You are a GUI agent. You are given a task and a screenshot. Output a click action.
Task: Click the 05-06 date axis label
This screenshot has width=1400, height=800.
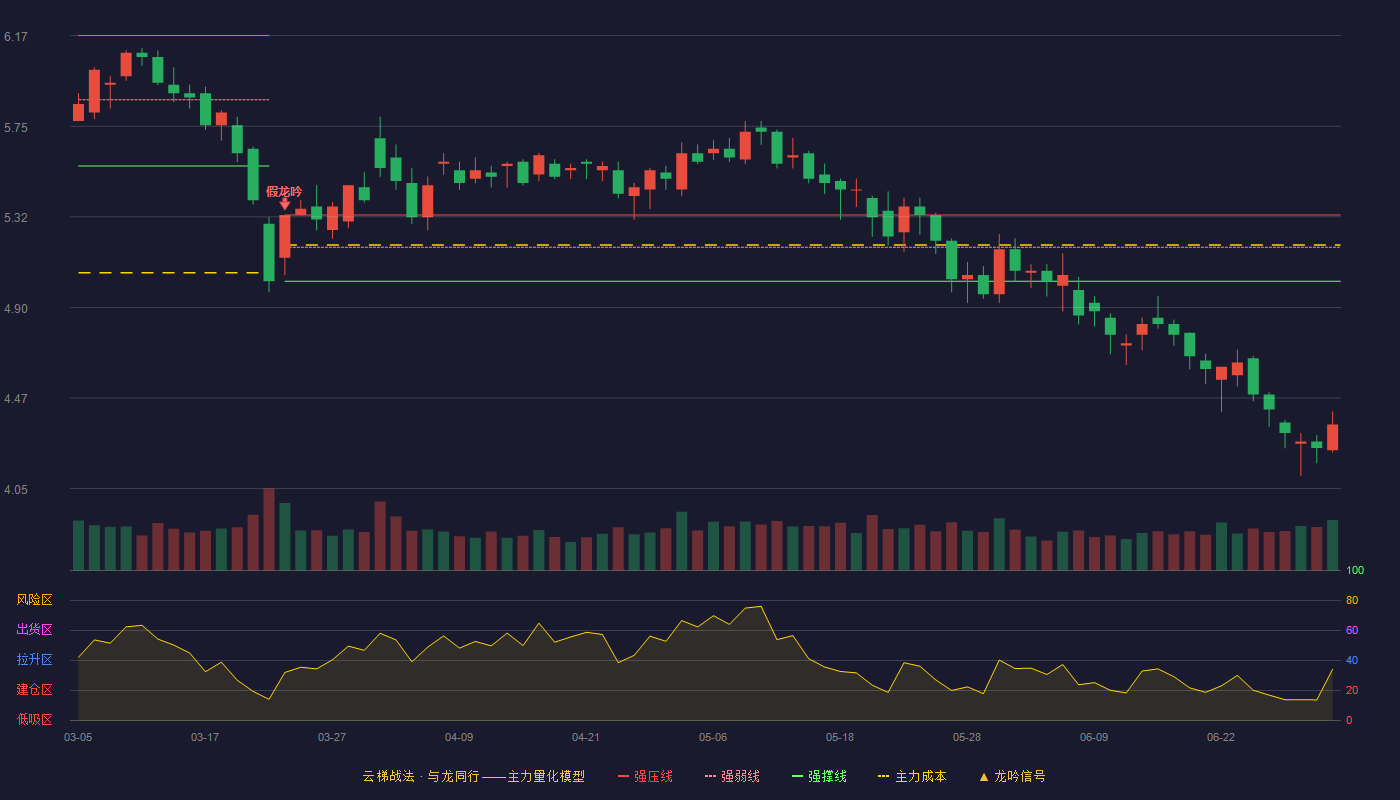(713, 737)
